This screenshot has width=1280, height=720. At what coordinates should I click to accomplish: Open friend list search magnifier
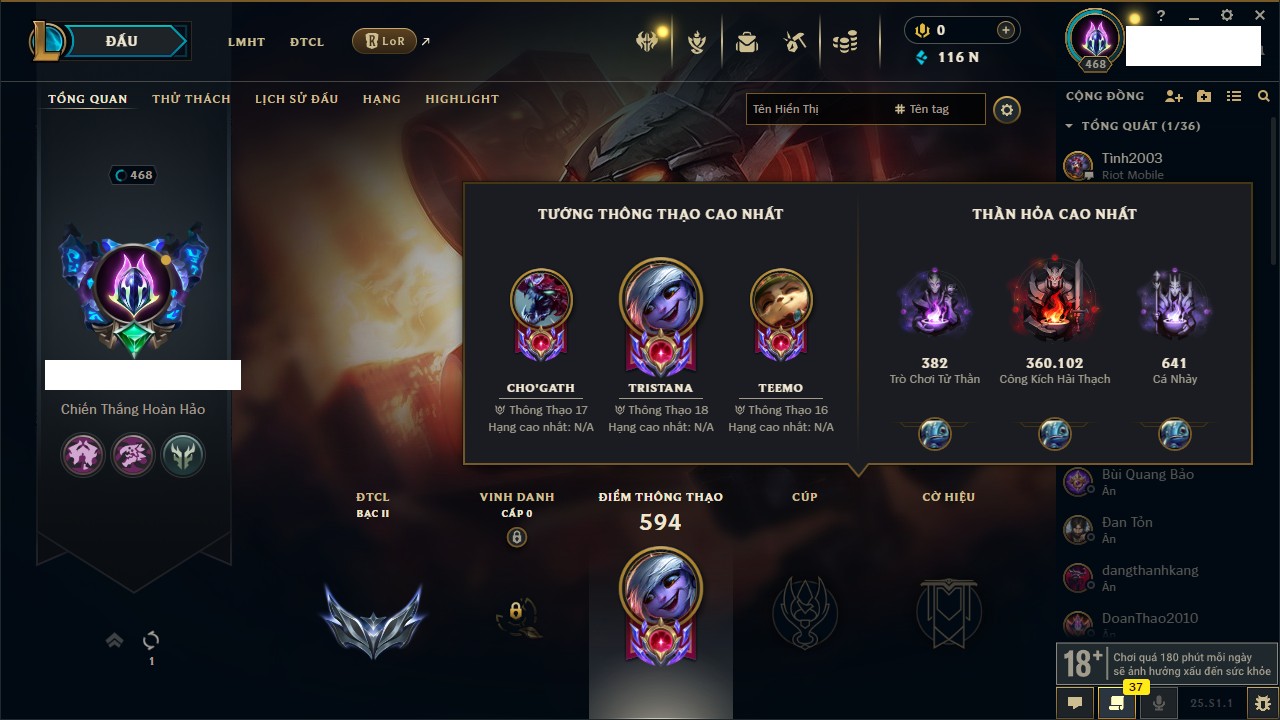coord(1264,96)
